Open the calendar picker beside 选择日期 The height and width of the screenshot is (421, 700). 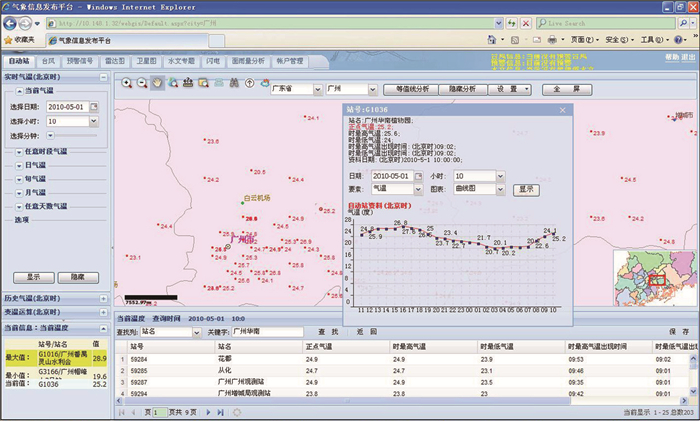tap(98, 106)
